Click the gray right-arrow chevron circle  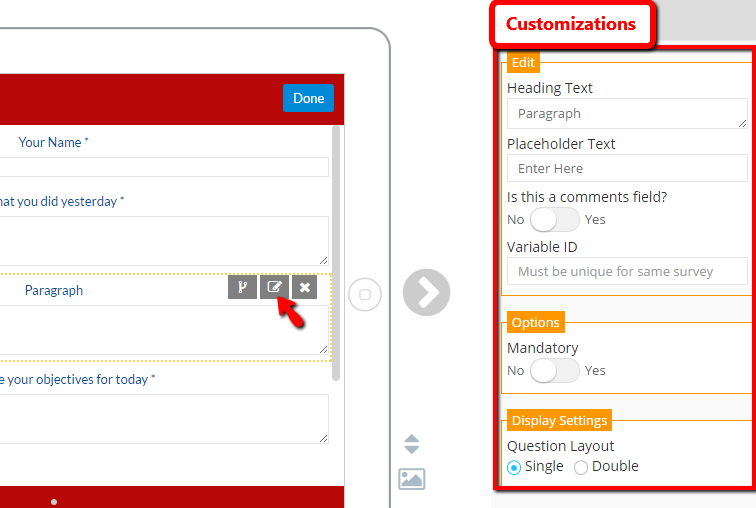(427, 293)
